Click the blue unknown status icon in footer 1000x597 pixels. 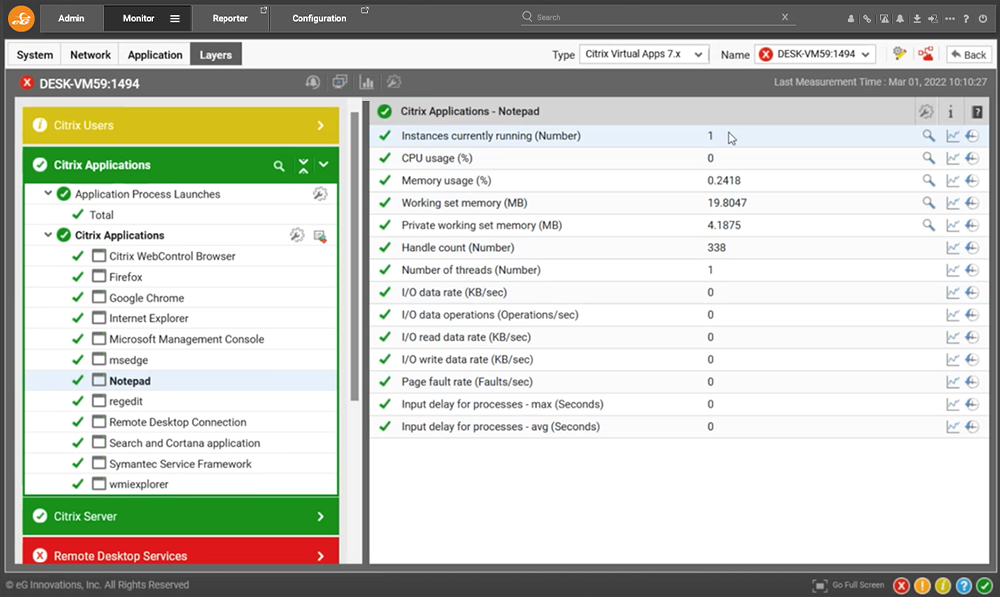(x=964, y=586)
